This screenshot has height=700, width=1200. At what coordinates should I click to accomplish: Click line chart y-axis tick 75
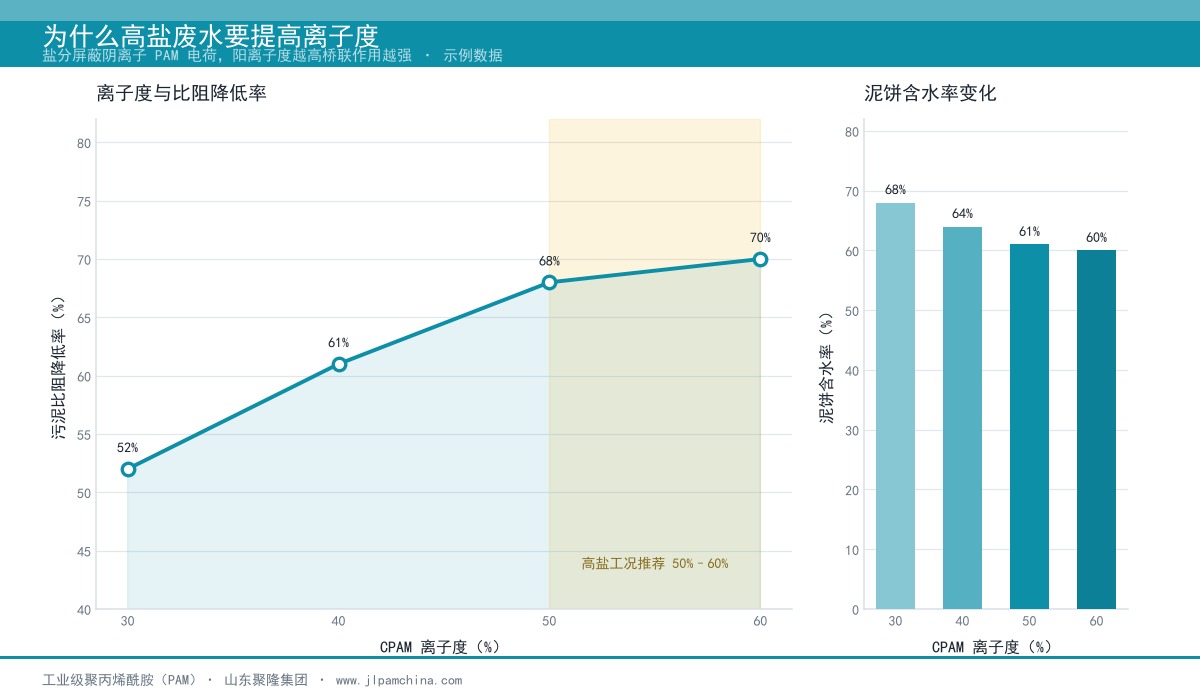(x=84, y=201)
